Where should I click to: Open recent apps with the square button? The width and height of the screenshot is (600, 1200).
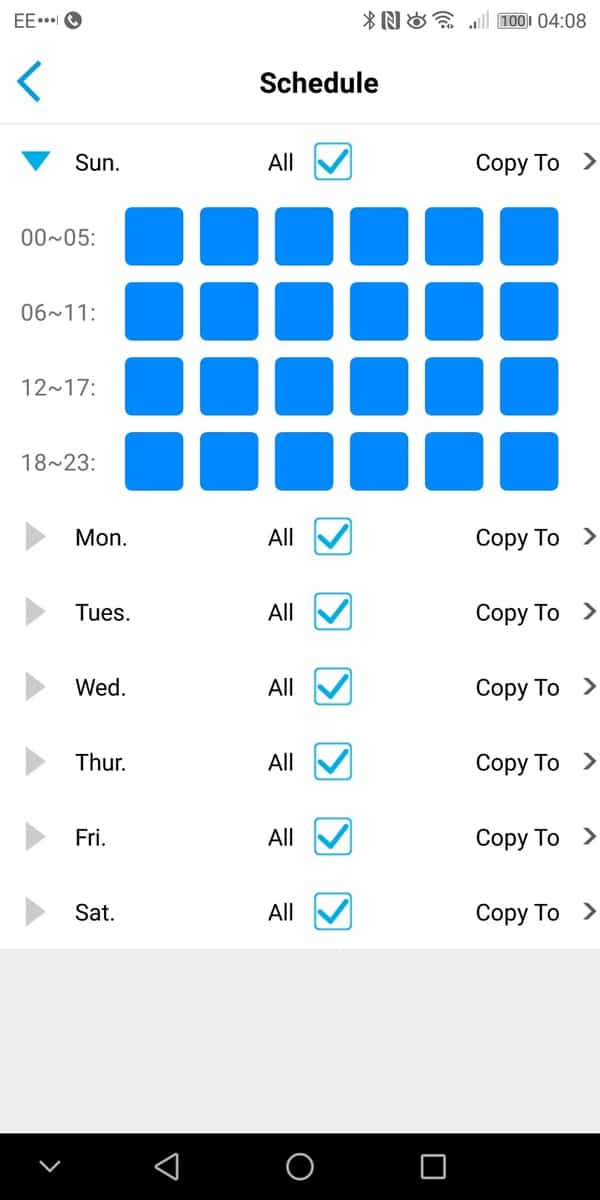(x=433, y=1166)
